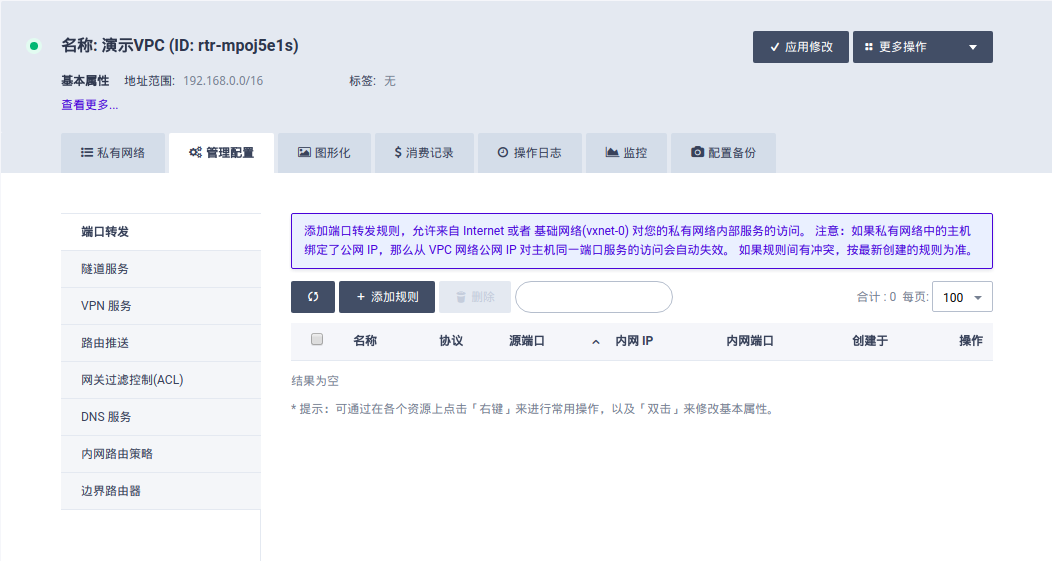Select DNS 服务 in the sidebar
Viewport: 1052px width, 561px height.
[x=161, y=417]
